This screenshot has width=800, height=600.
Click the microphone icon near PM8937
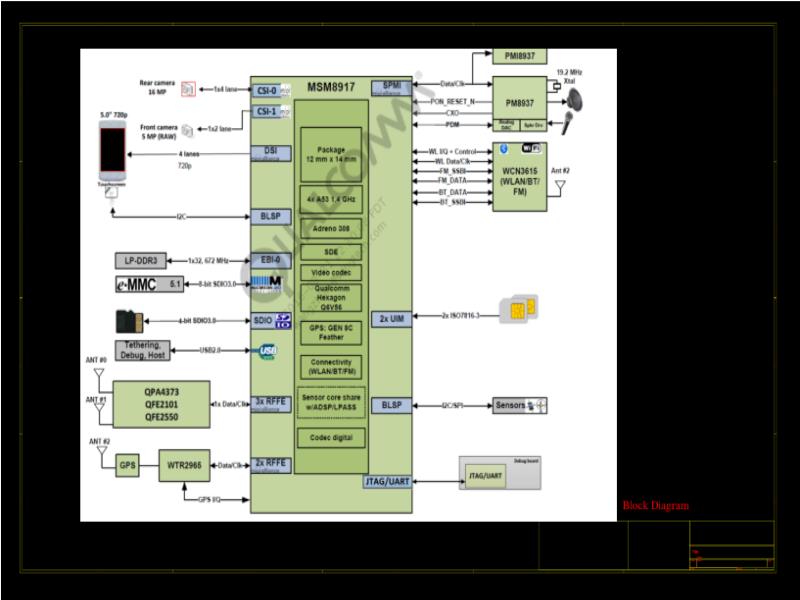point(568,123)
